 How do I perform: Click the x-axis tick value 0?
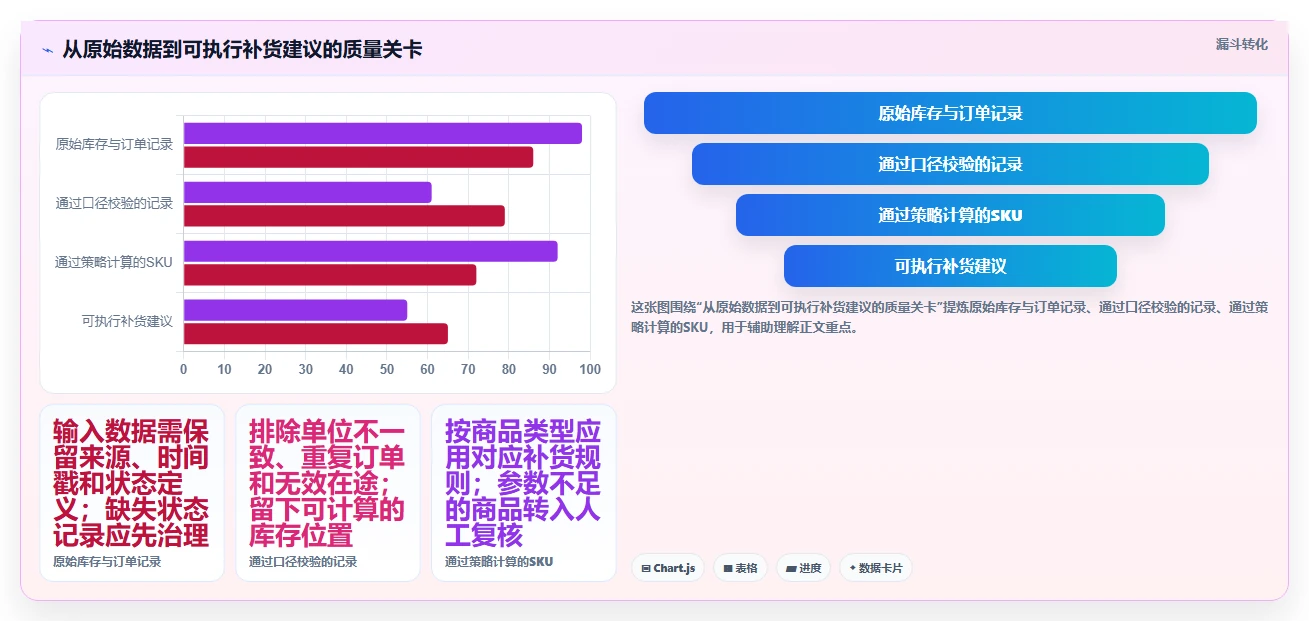183,369
